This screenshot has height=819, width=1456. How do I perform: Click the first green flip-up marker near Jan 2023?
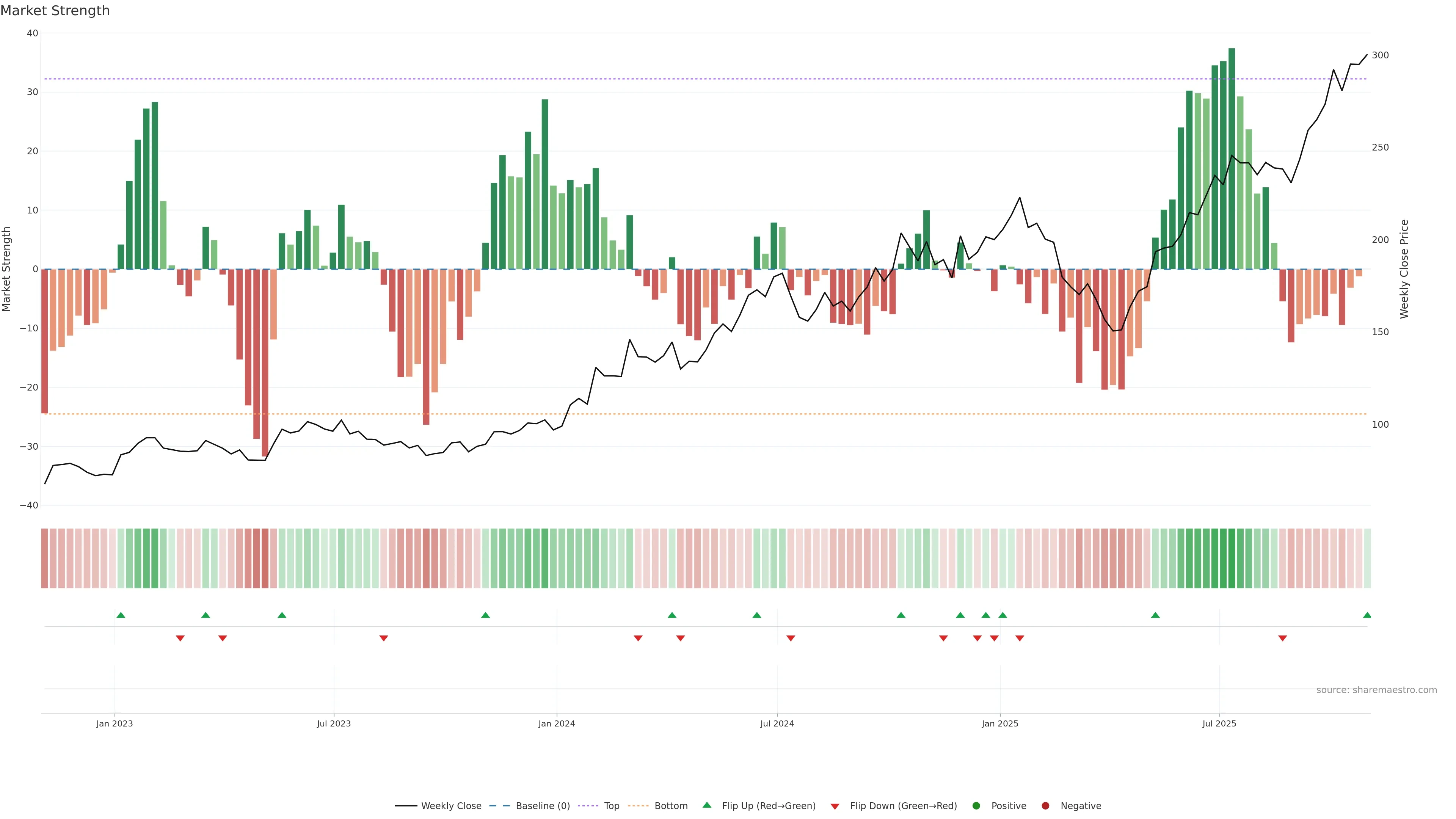(x=121, y=615)
